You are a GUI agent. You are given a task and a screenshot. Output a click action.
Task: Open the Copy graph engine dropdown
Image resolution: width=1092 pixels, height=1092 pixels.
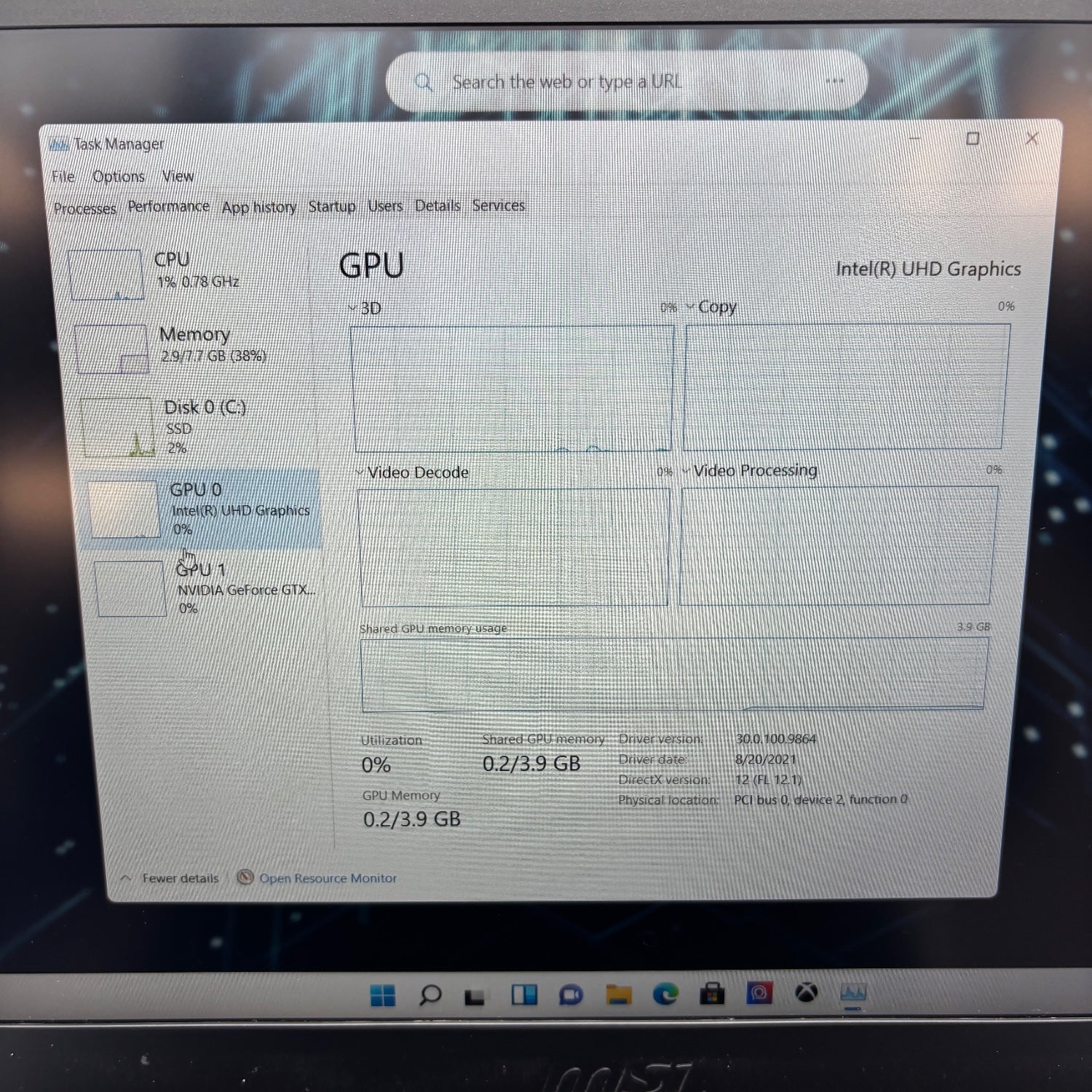pyautogui.click(x=691, y=306)
